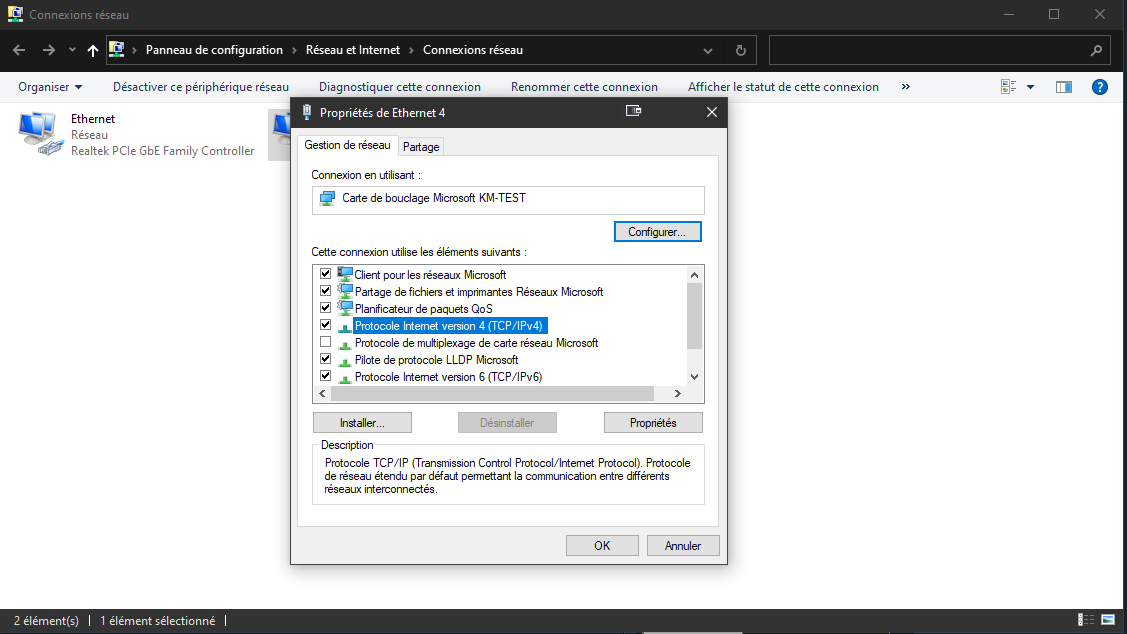Click the vertical scrollbar thumb in list
The width and height of the screenshot is (1127, 634).
click(694, 316)
